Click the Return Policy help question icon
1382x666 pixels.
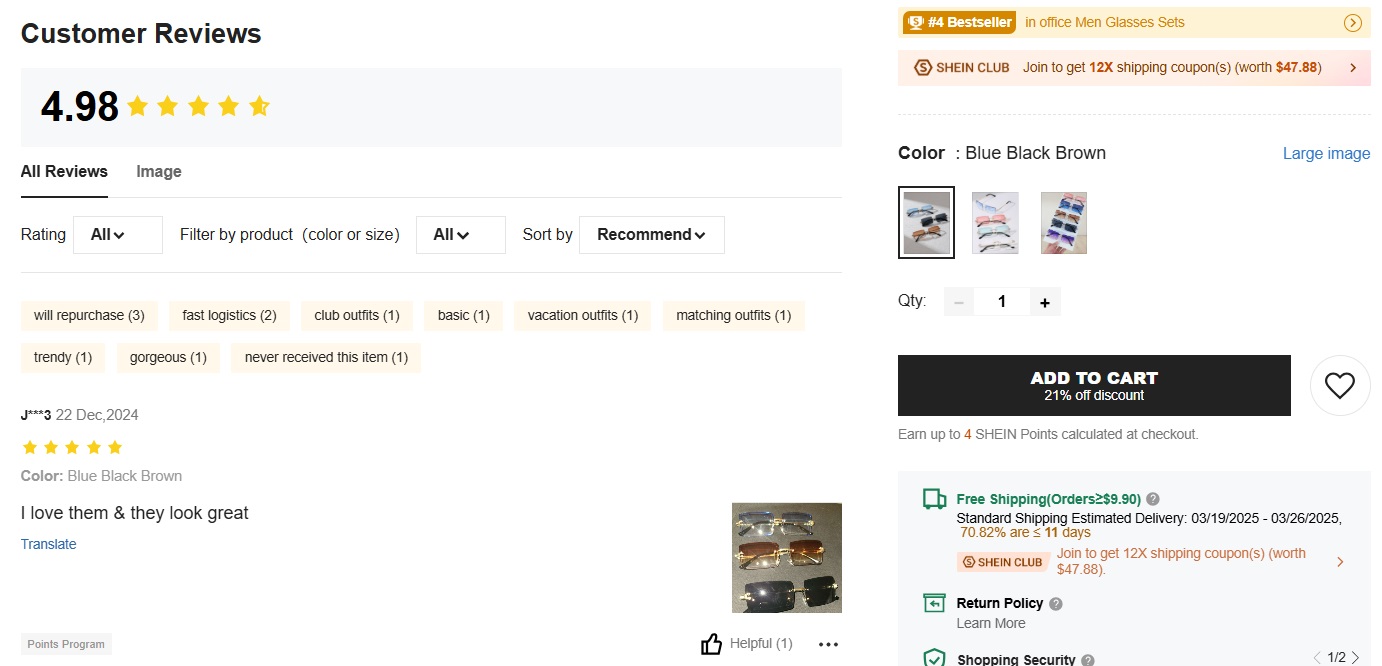coord(1056,604)
